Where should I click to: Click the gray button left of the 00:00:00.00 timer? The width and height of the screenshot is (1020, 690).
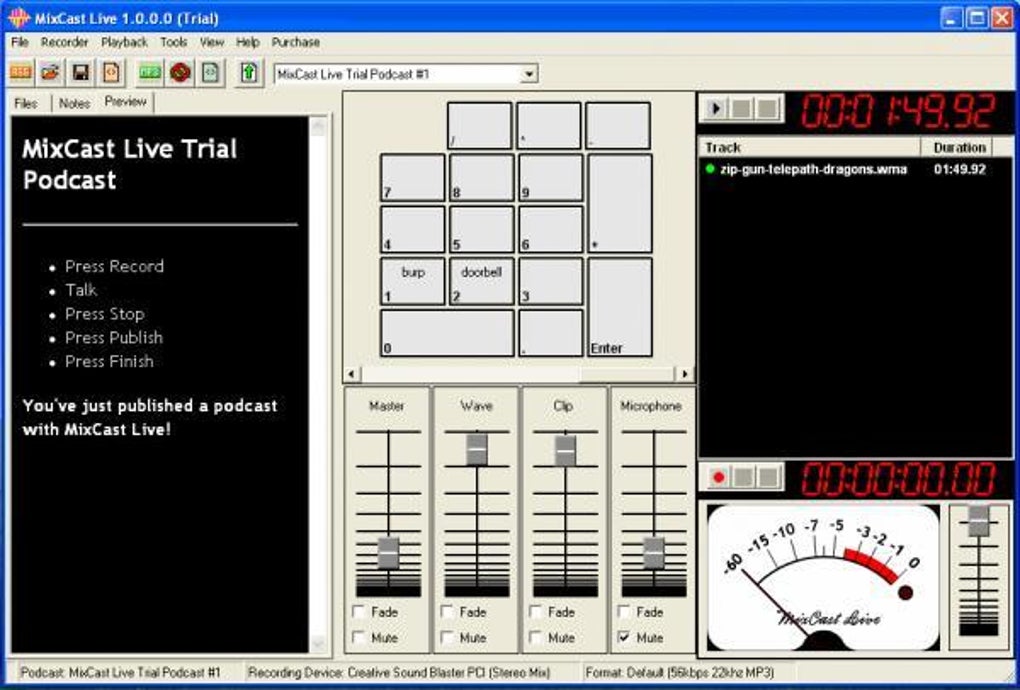pyautogui.click(x=769, y=477)
